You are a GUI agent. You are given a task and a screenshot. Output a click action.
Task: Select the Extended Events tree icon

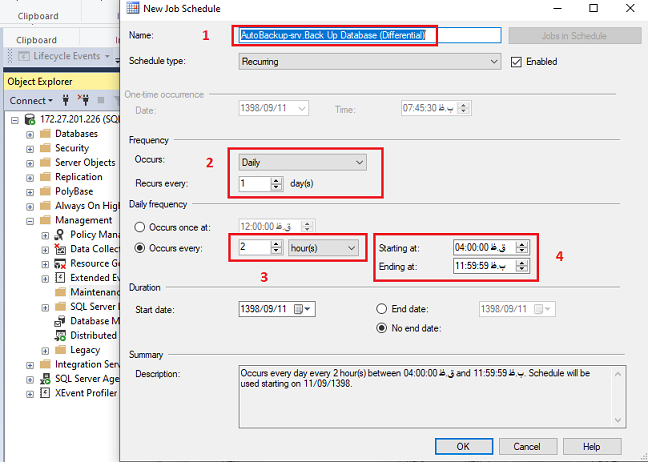(x=59, y=277)
